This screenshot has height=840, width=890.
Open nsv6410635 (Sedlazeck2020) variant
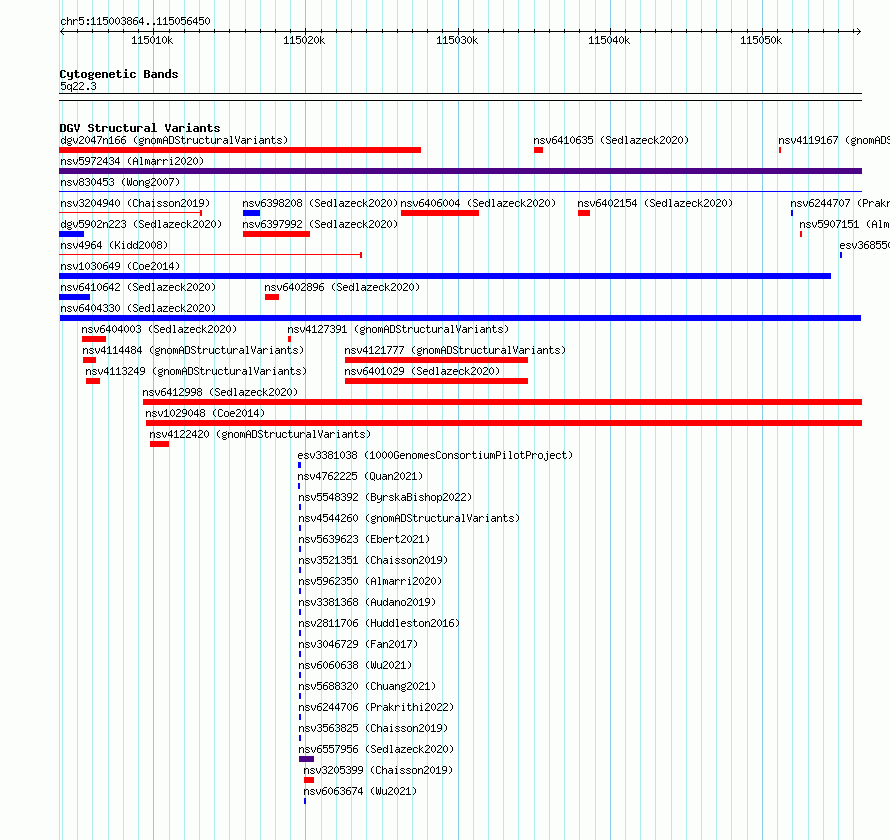611,140
